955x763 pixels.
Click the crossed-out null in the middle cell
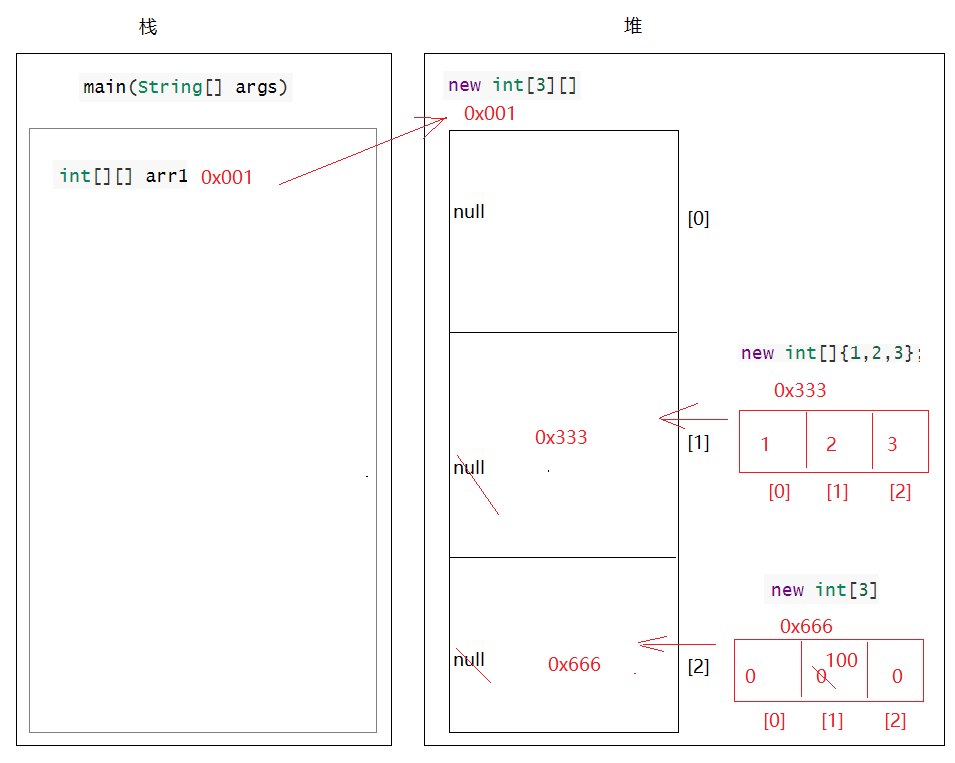(469, 468)
